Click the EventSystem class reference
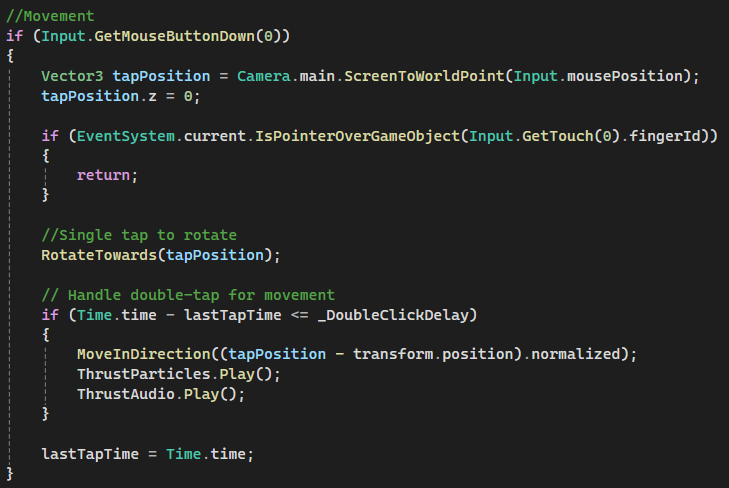The width and height of the screenshot is (729, 488). click(x=126, y=136)
